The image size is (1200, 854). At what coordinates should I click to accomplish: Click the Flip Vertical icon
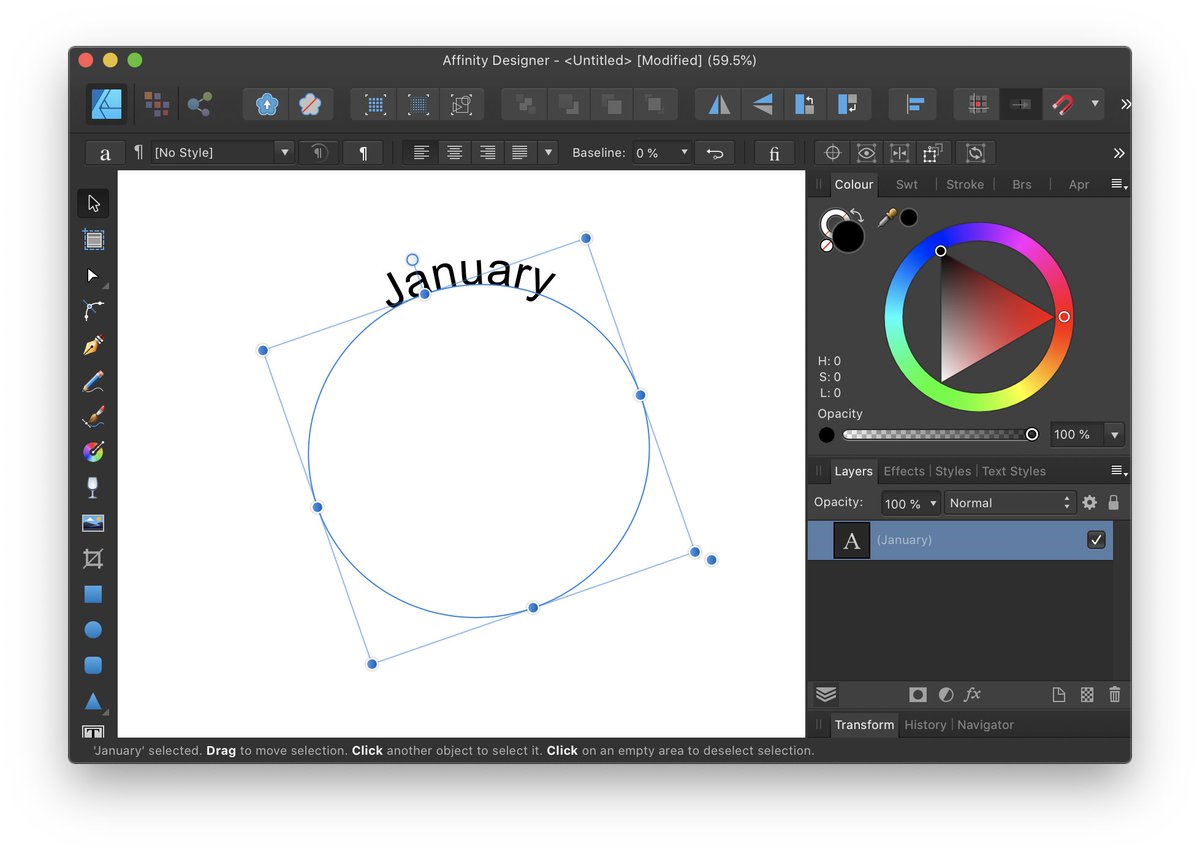point(762,104)
